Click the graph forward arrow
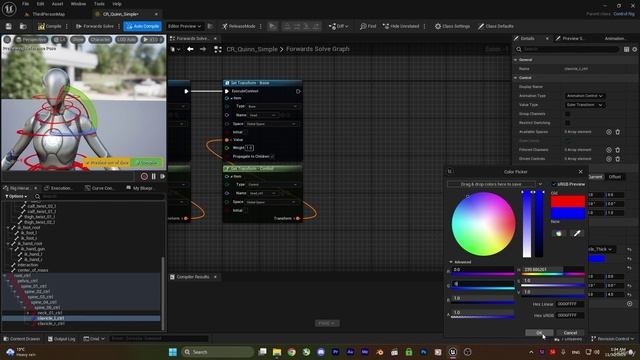 click(203, 49)
